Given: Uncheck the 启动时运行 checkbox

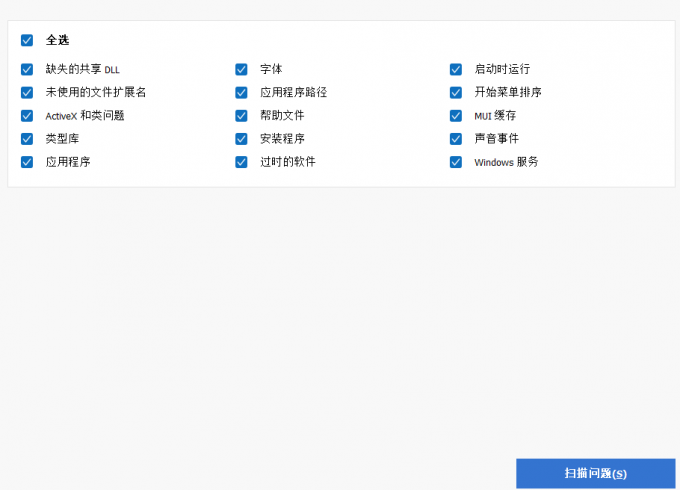Looking at the screenshot, I should tap(456, 69).
